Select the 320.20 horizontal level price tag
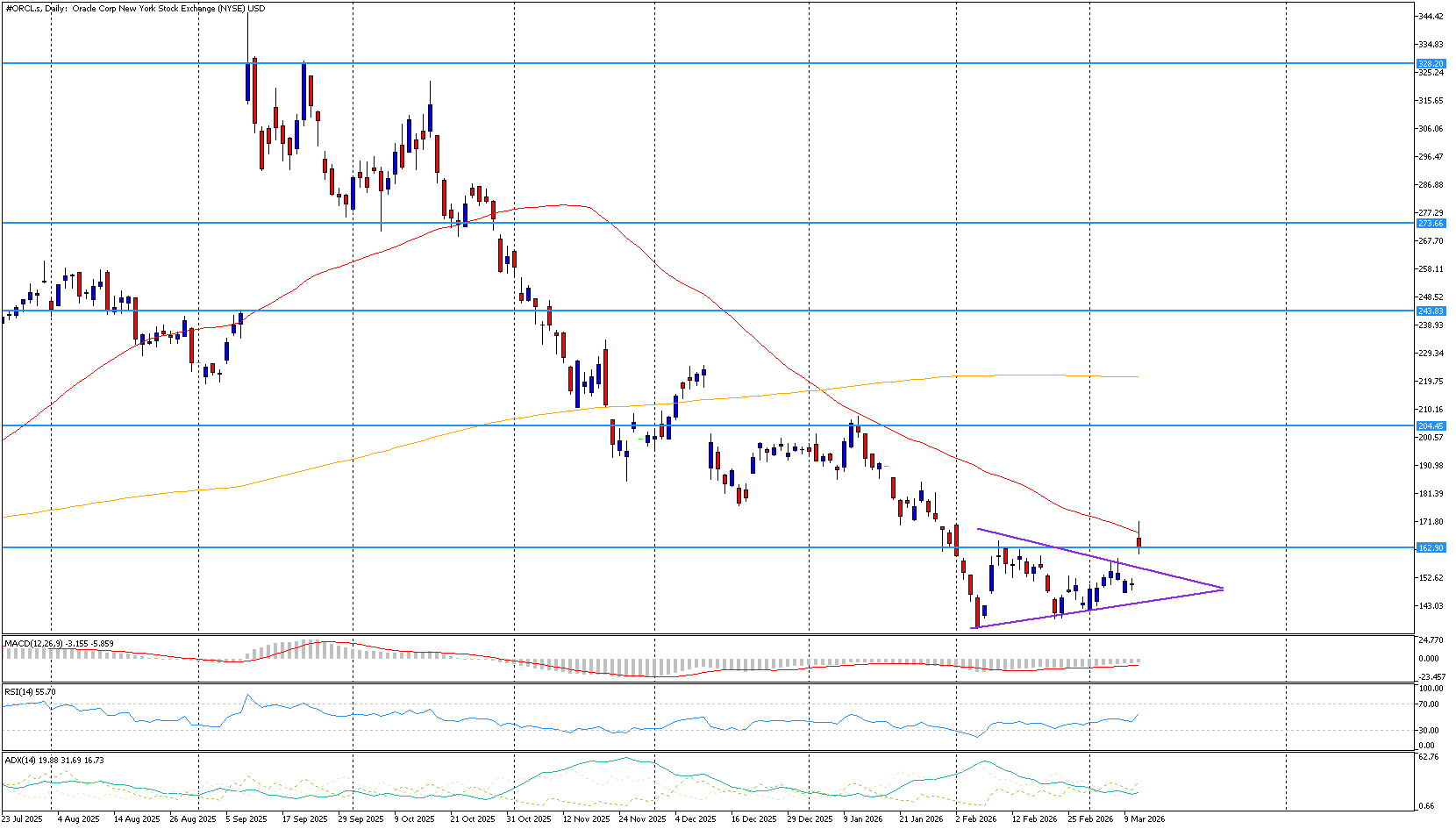1456x829 pixels. point(1431,64)
